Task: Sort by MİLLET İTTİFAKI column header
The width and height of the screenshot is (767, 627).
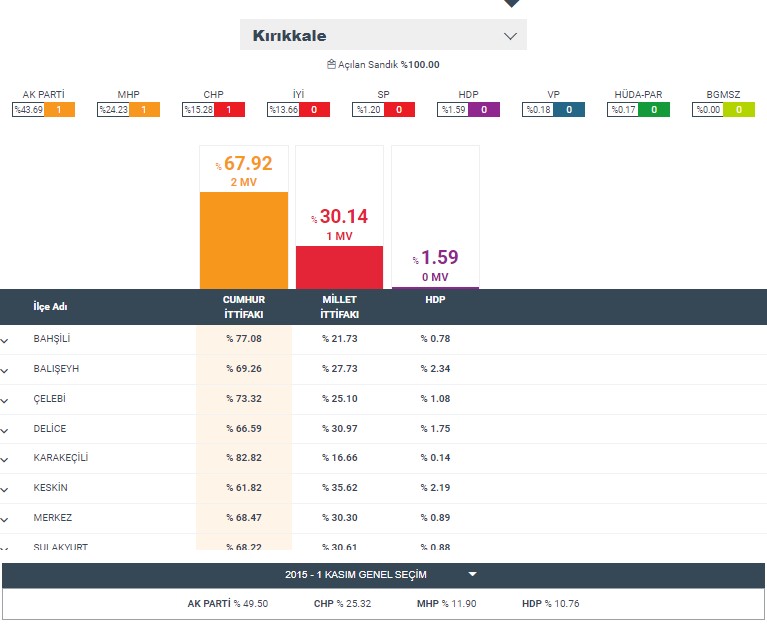Action: click(x=339, y=306)
